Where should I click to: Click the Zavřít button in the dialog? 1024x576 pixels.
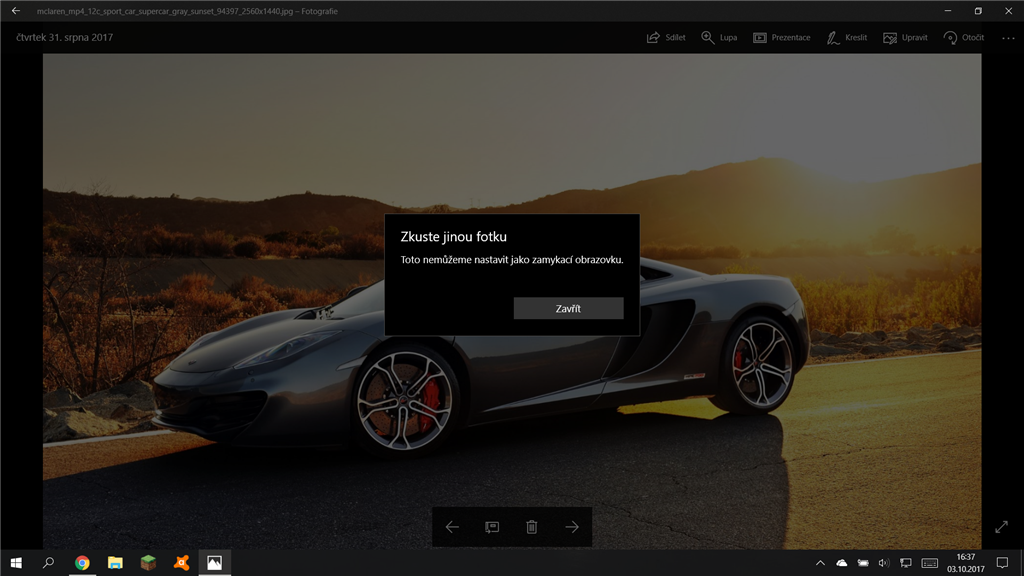click(568, 309)
